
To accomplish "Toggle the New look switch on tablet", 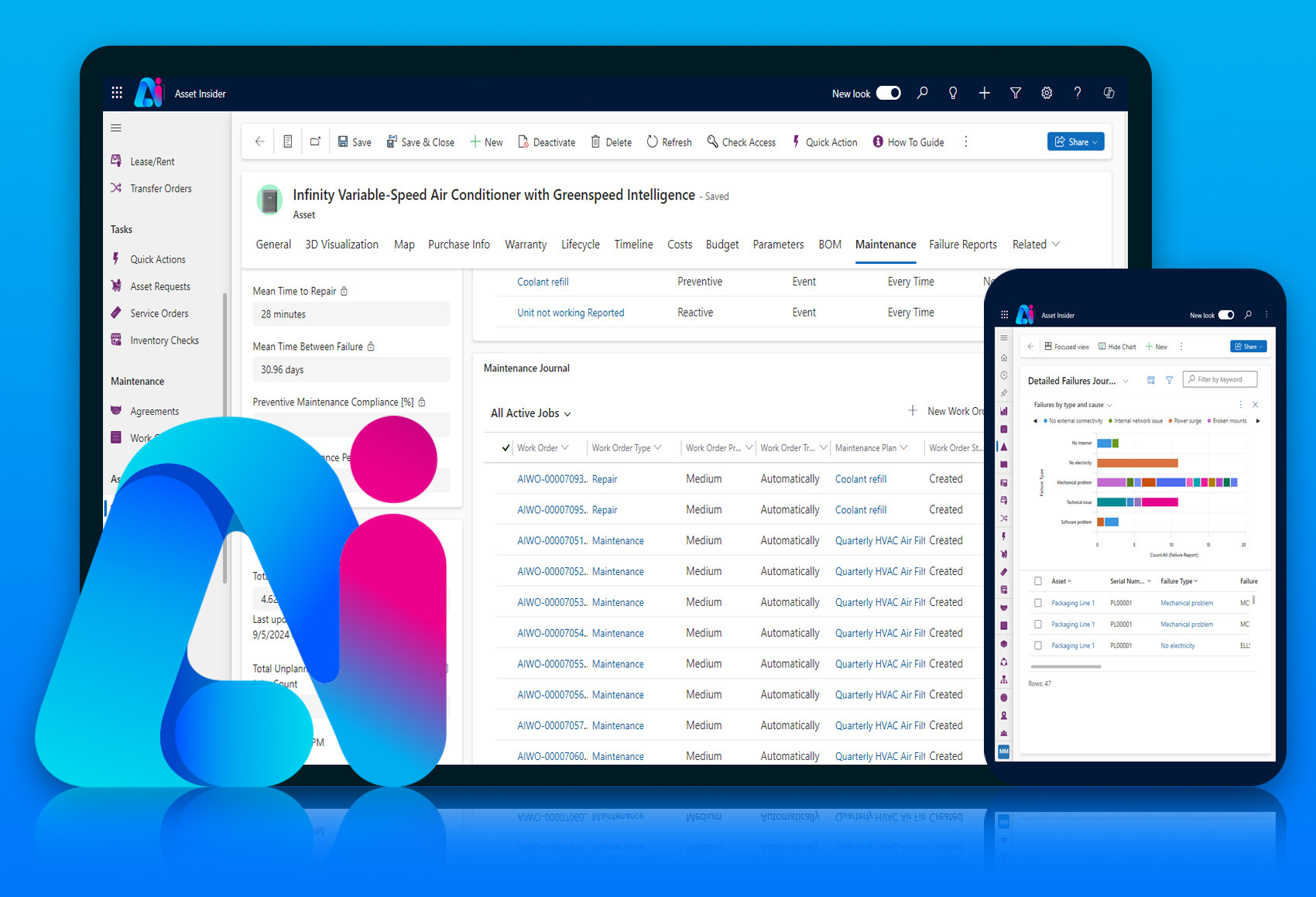I will 888,93.
